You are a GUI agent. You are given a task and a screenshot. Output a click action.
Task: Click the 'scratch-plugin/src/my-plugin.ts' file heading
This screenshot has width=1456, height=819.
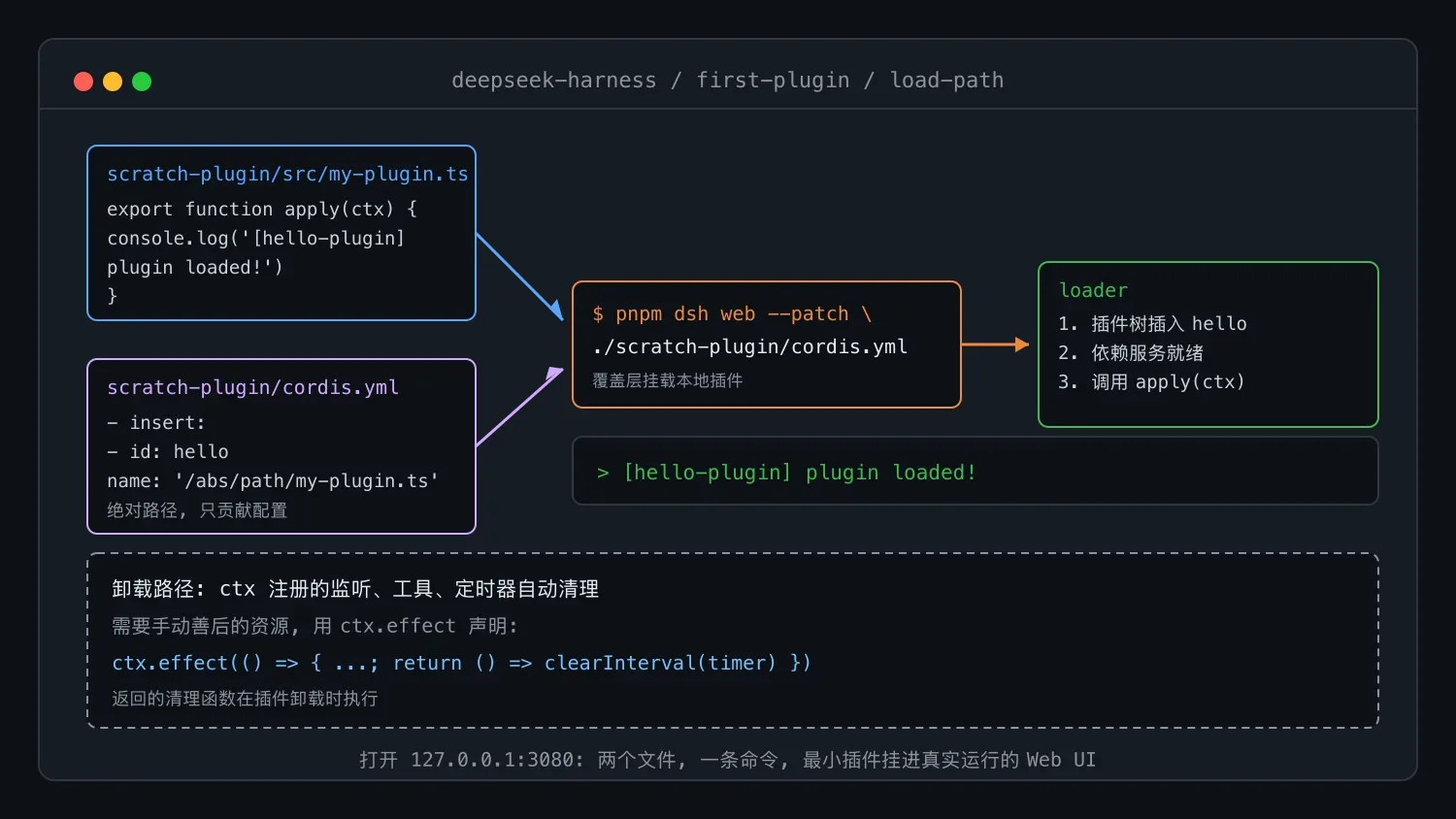click(x=287, y=174)
